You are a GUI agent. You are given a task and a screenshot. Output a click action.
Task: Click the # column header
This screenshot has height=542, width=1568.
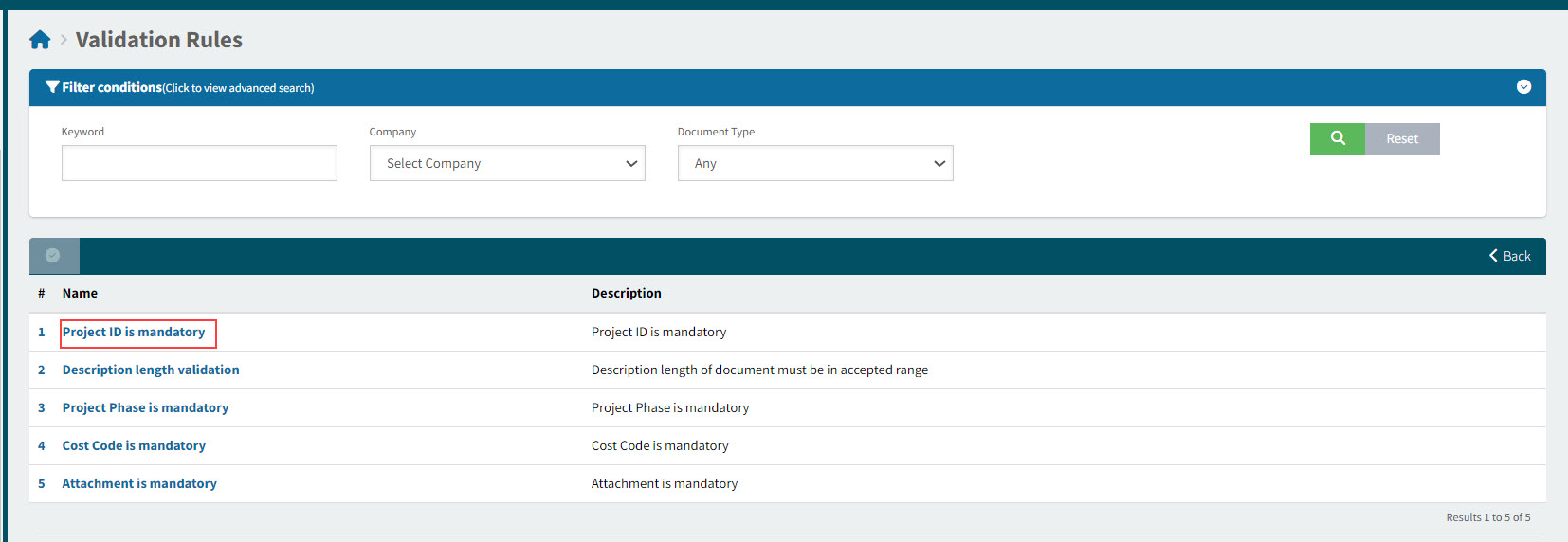coord(41,294)
